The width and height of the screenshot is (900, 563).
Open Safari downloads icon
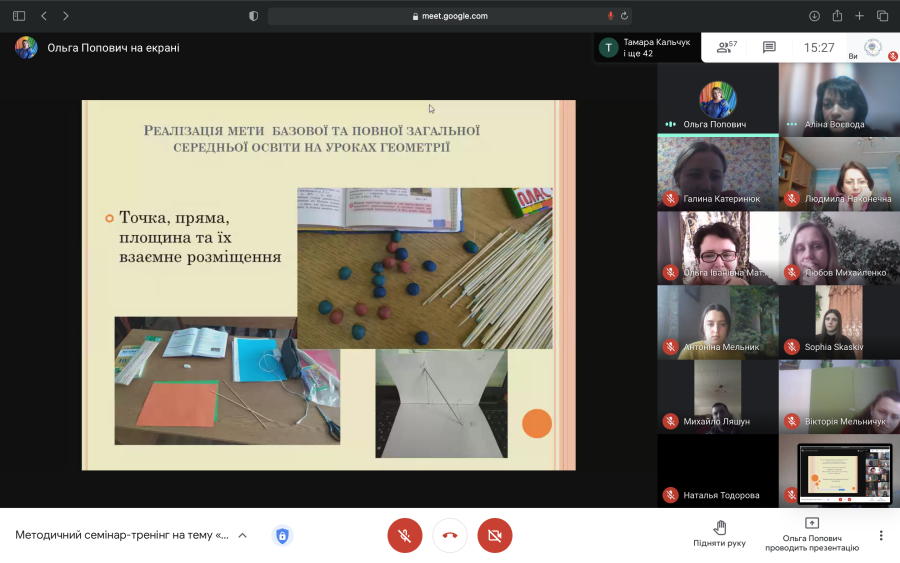[814, 16]
